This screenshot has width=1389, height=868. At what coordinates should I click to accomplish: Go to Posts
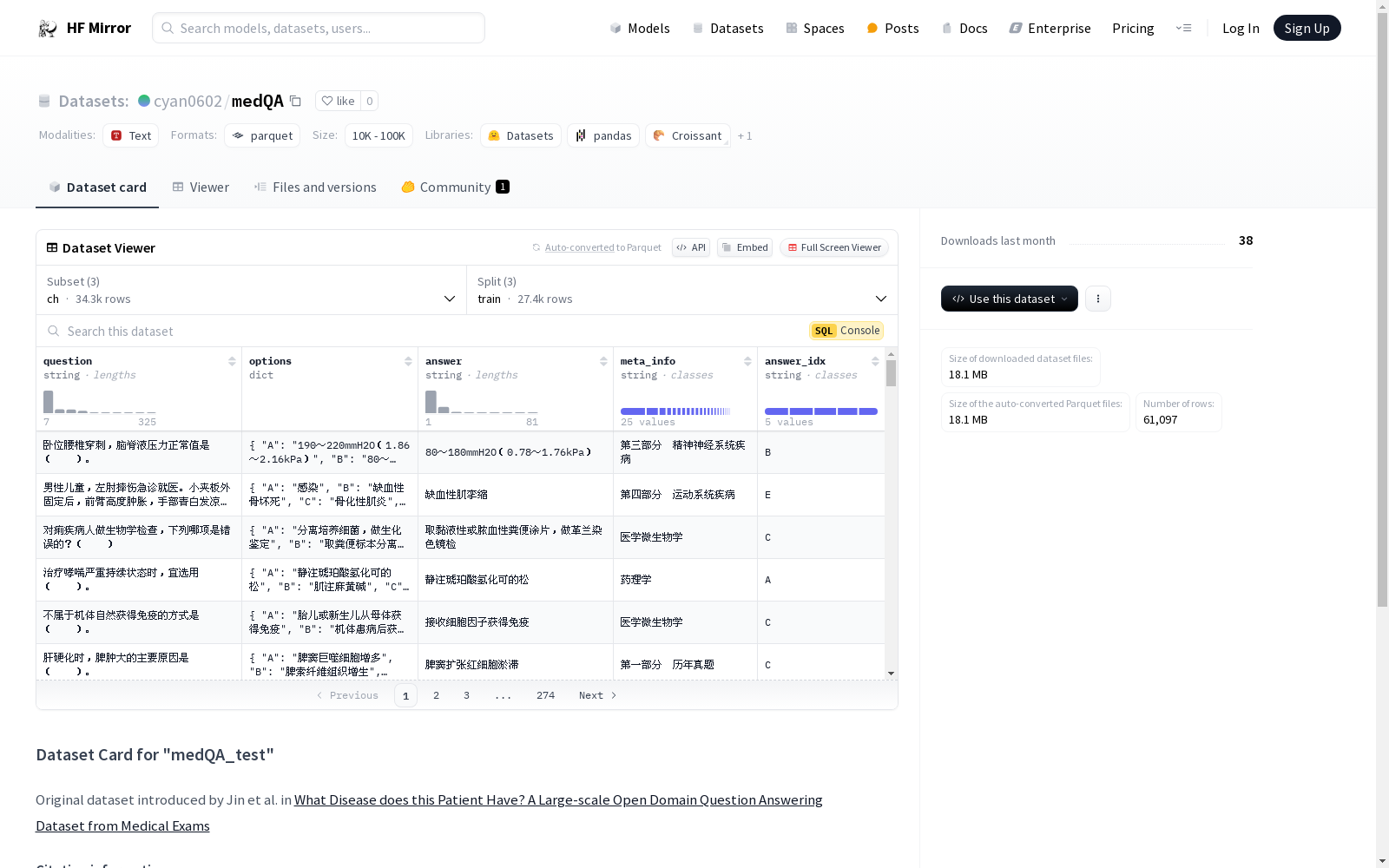pyautogui.click(x=892, y=28)
